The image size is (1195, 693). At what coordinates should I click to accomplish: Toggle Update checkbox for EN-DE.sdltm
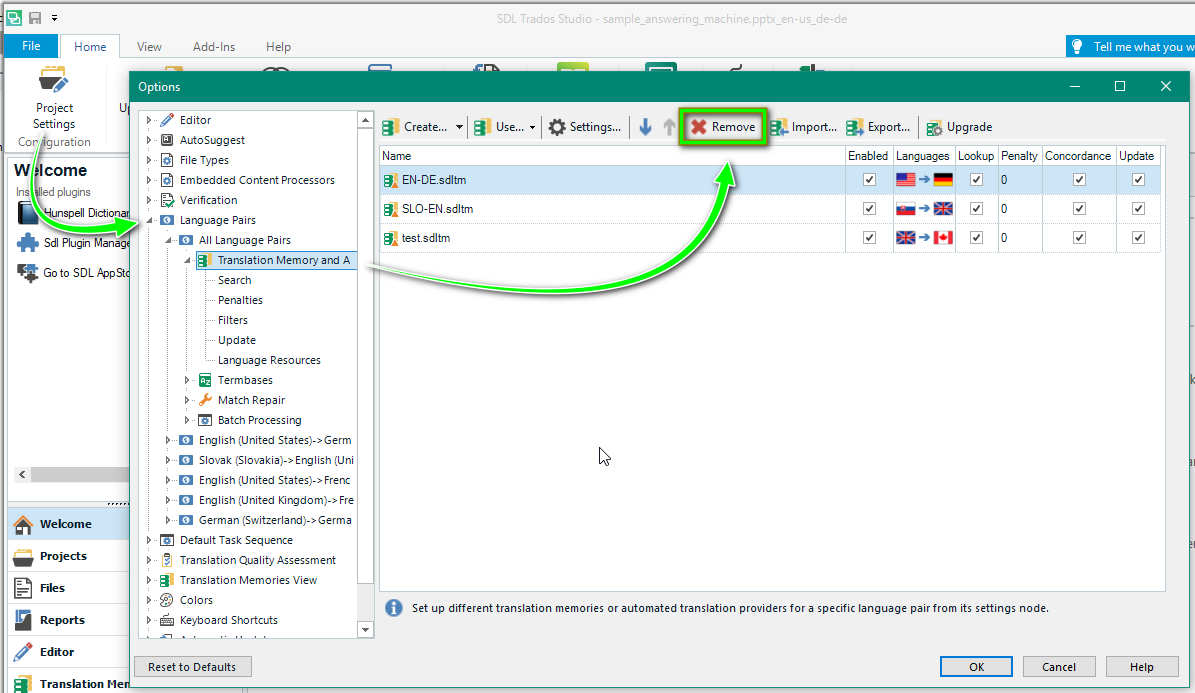coord(1138,180)
